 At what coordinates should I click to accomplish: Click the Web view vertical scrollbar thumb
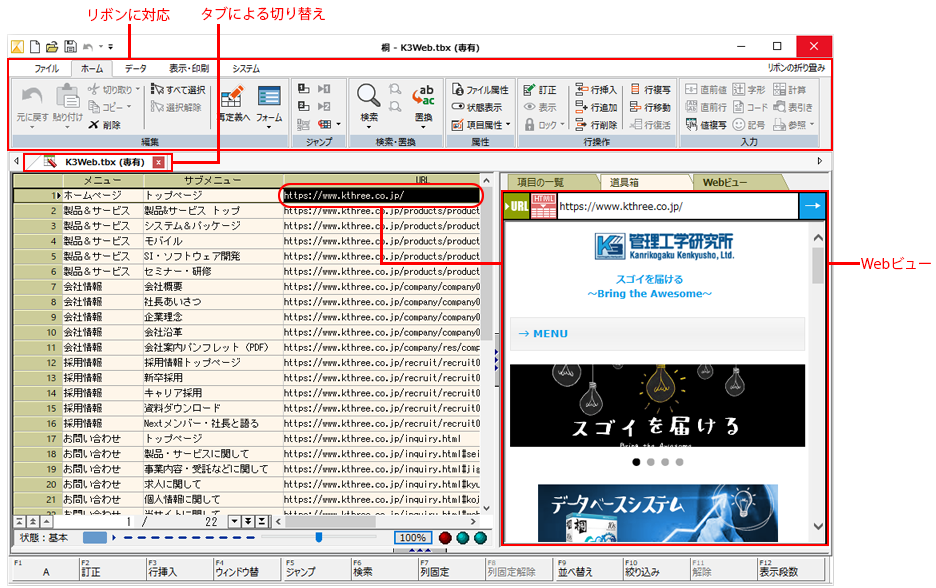point(818,265)
